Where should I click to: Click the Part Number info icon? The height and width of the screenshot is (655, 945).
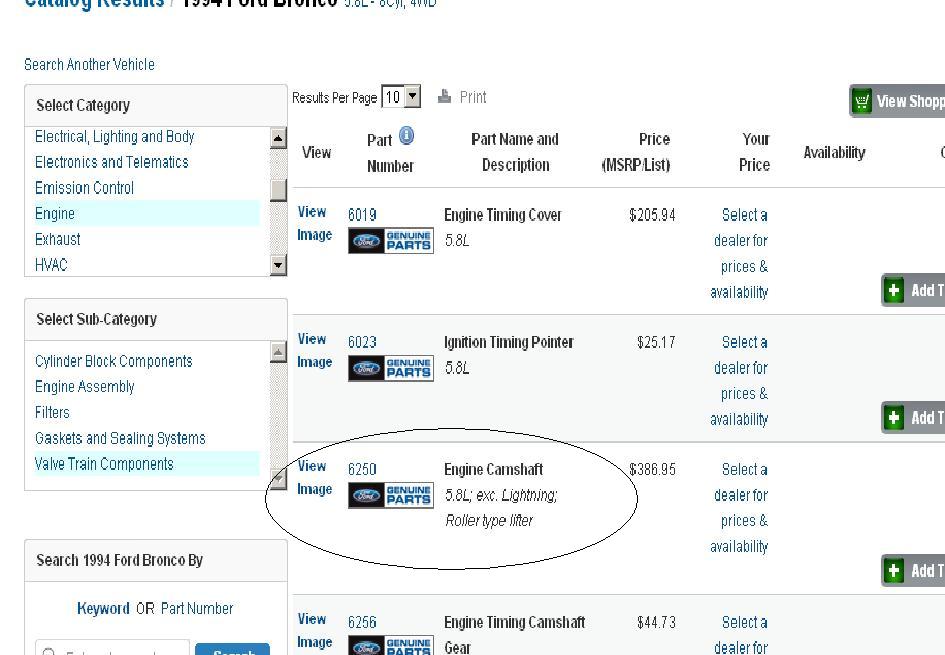(x=407, y=136)
